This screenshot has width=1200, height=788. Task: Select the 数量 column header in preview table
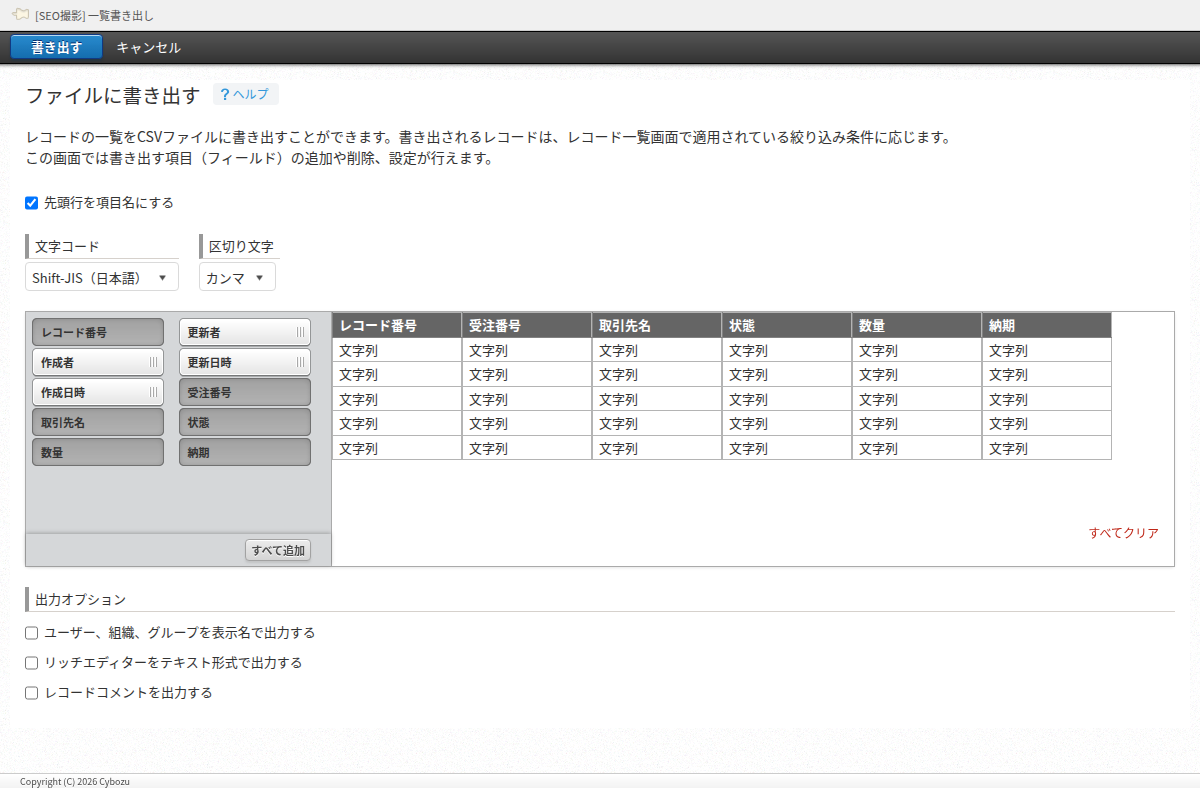[917, 325]
